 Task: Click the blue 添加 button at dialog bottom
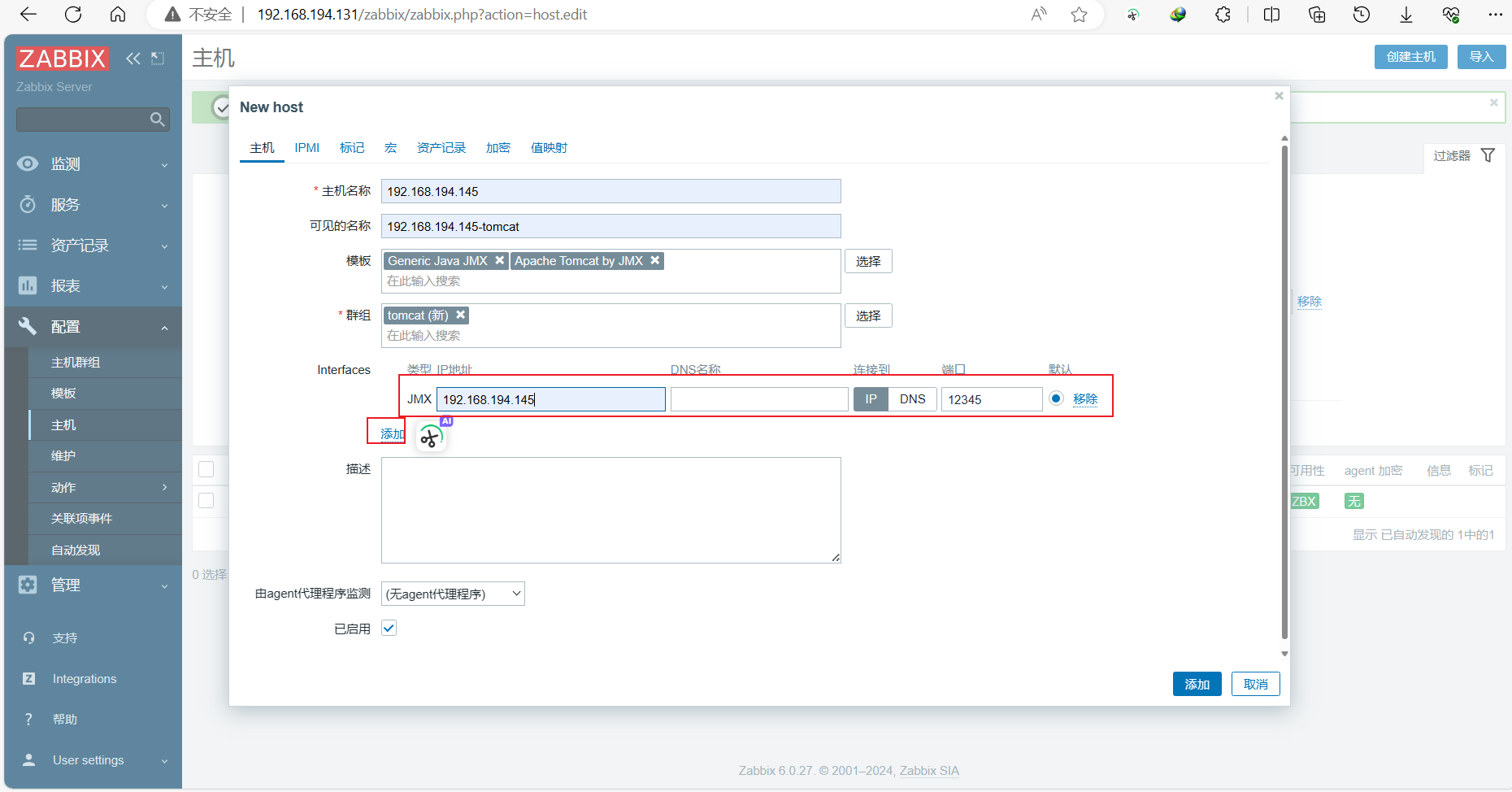[1197, 684]
